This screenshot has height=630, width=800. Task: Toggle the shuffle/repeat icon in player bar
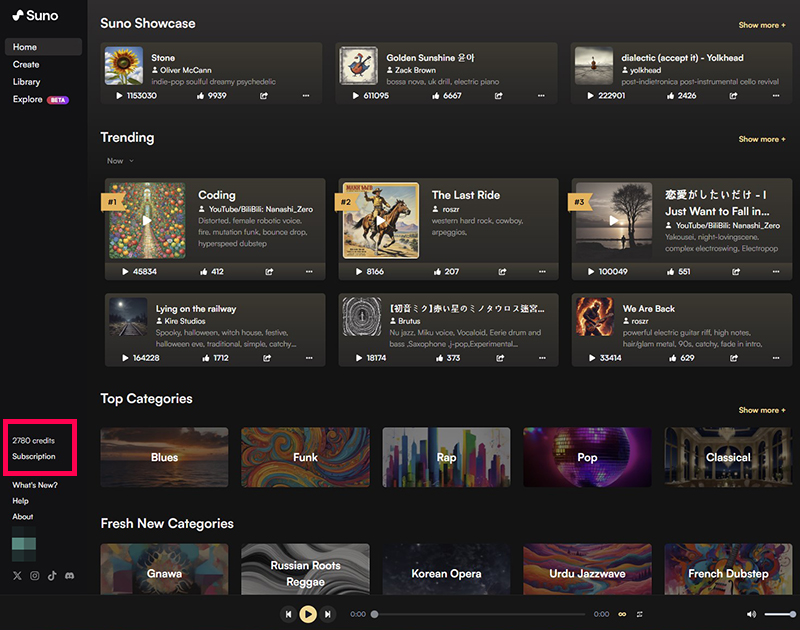coord(639,614)
